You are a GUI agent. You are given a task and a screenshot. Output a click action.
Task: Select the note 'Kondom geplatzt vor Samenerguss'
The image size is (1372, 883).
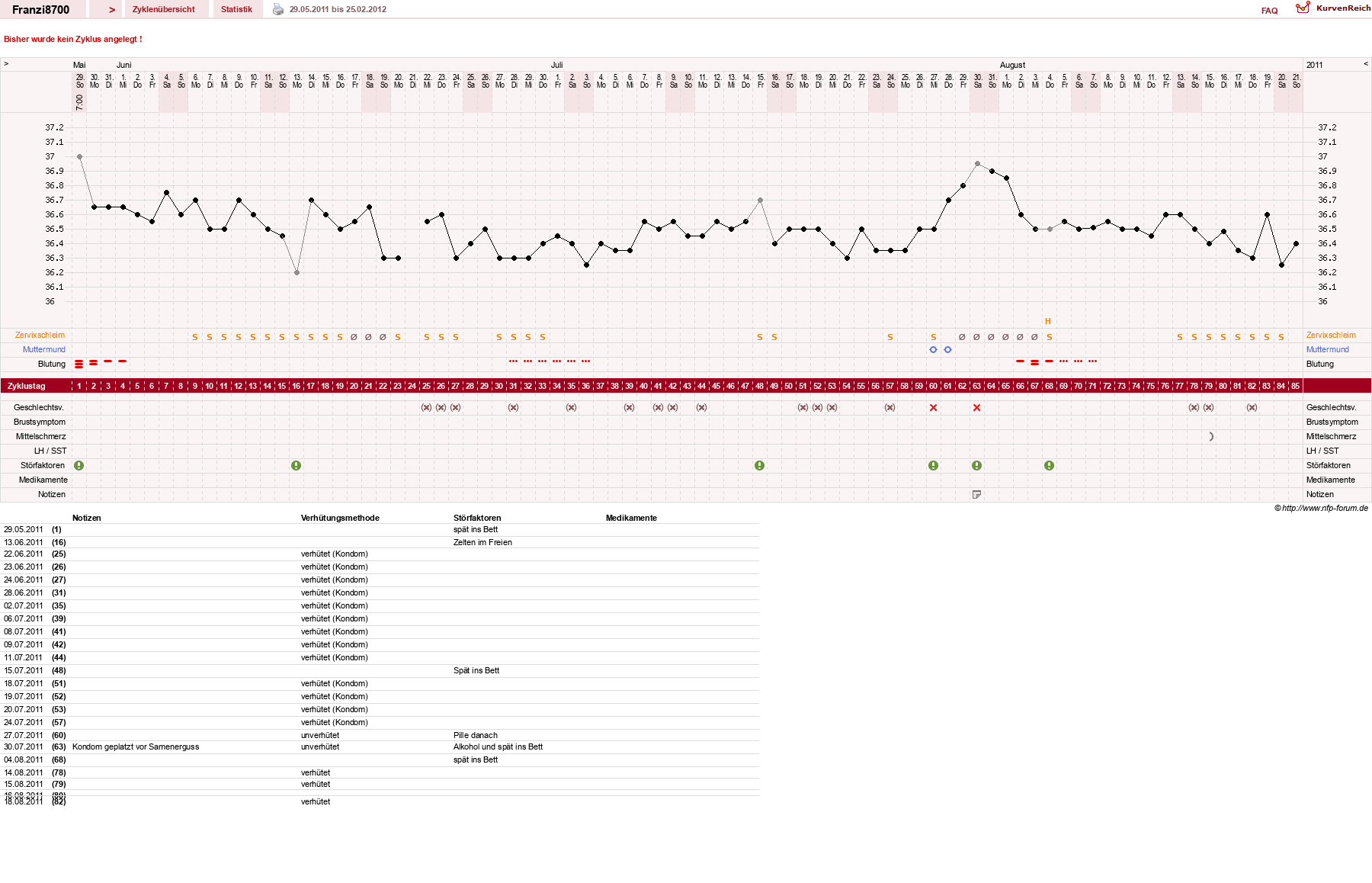point(136,747)
